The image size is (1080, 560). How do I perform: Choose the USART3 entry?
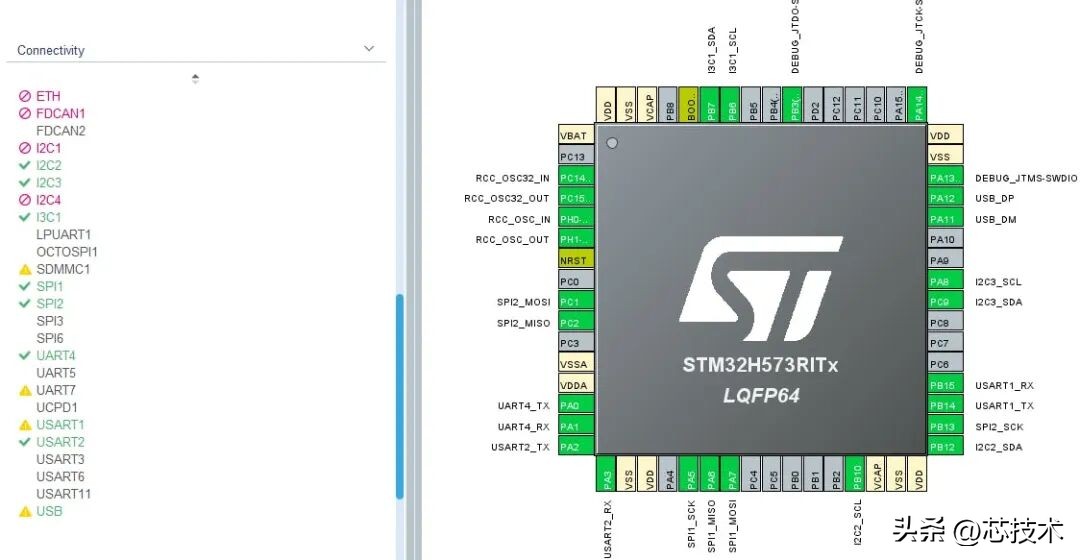click(60, 459)
